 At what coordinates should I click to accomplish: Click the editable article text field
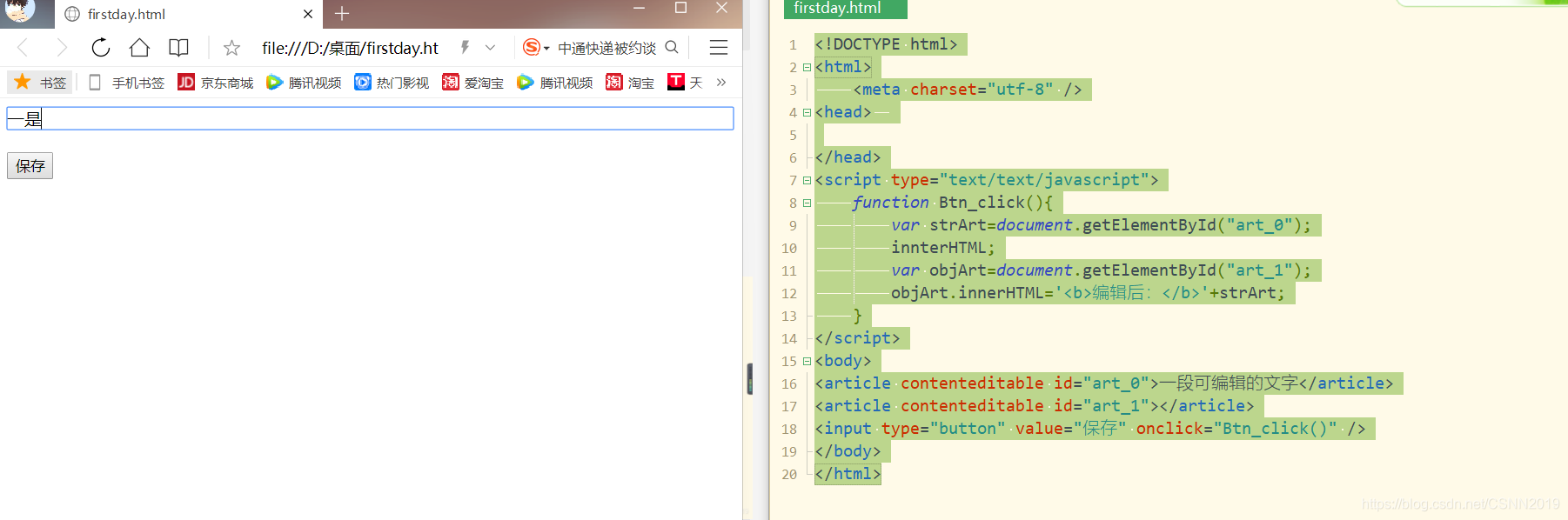370,118
